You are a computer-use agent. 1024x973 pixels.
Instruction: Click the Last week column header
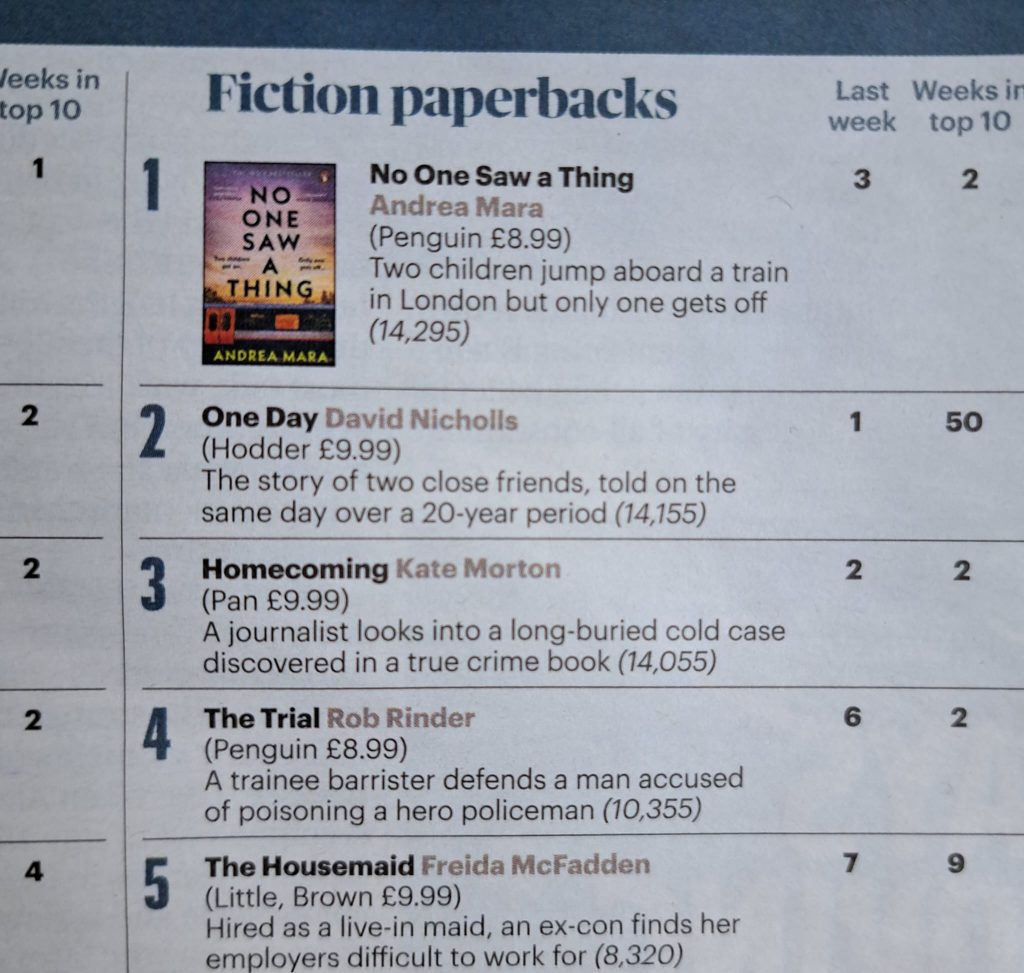point(862,106)
